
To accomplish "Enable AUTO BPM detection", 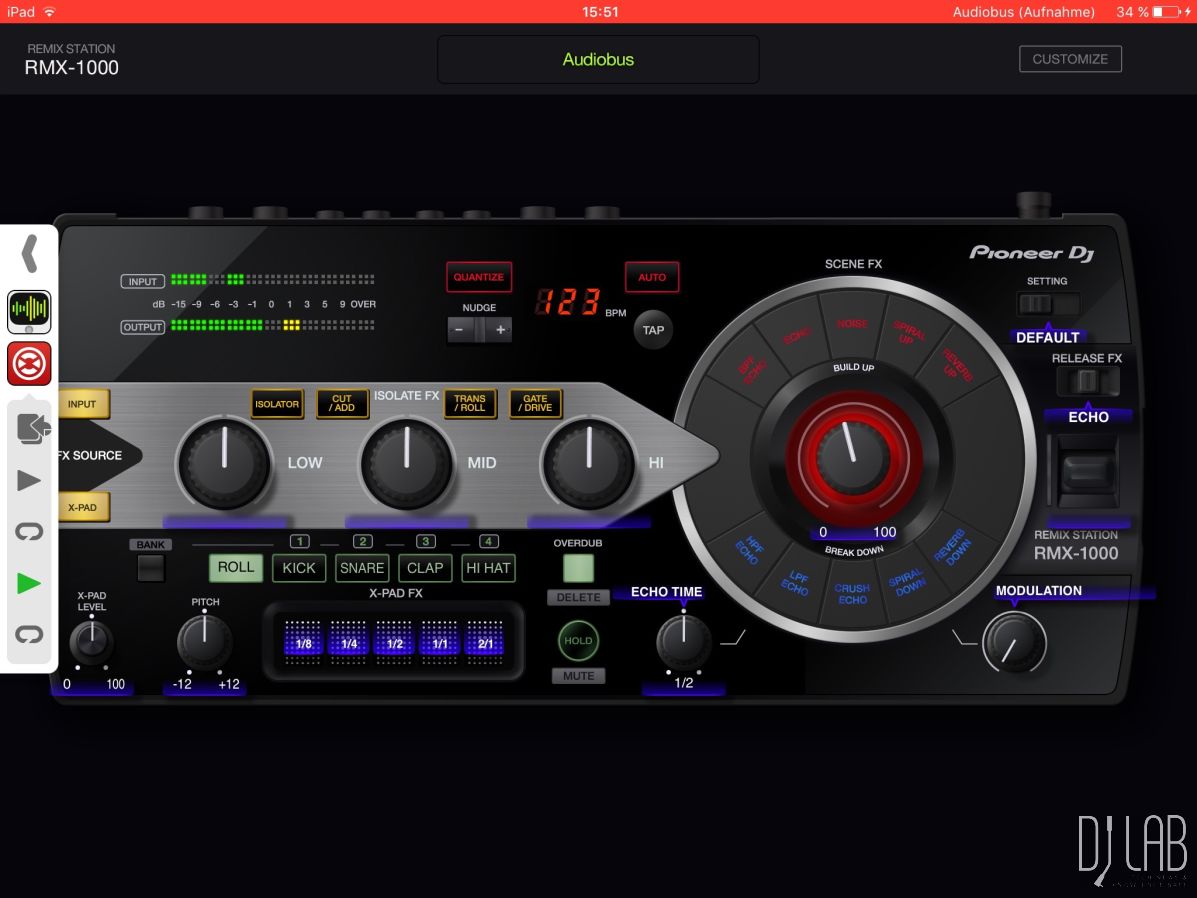I will pyautogui.click(x=652, y=277).
